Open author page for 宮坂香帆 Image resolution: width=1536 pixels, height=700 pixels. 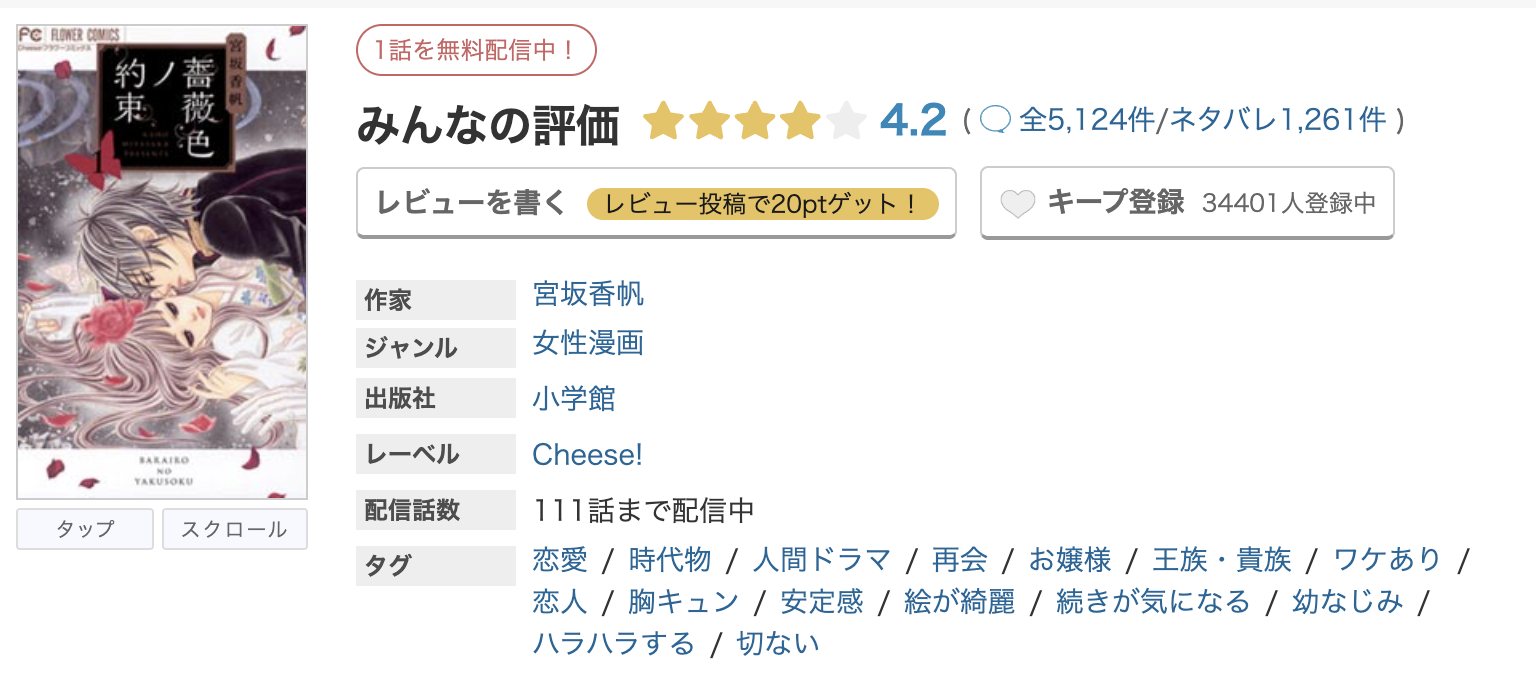click(588, 294)
